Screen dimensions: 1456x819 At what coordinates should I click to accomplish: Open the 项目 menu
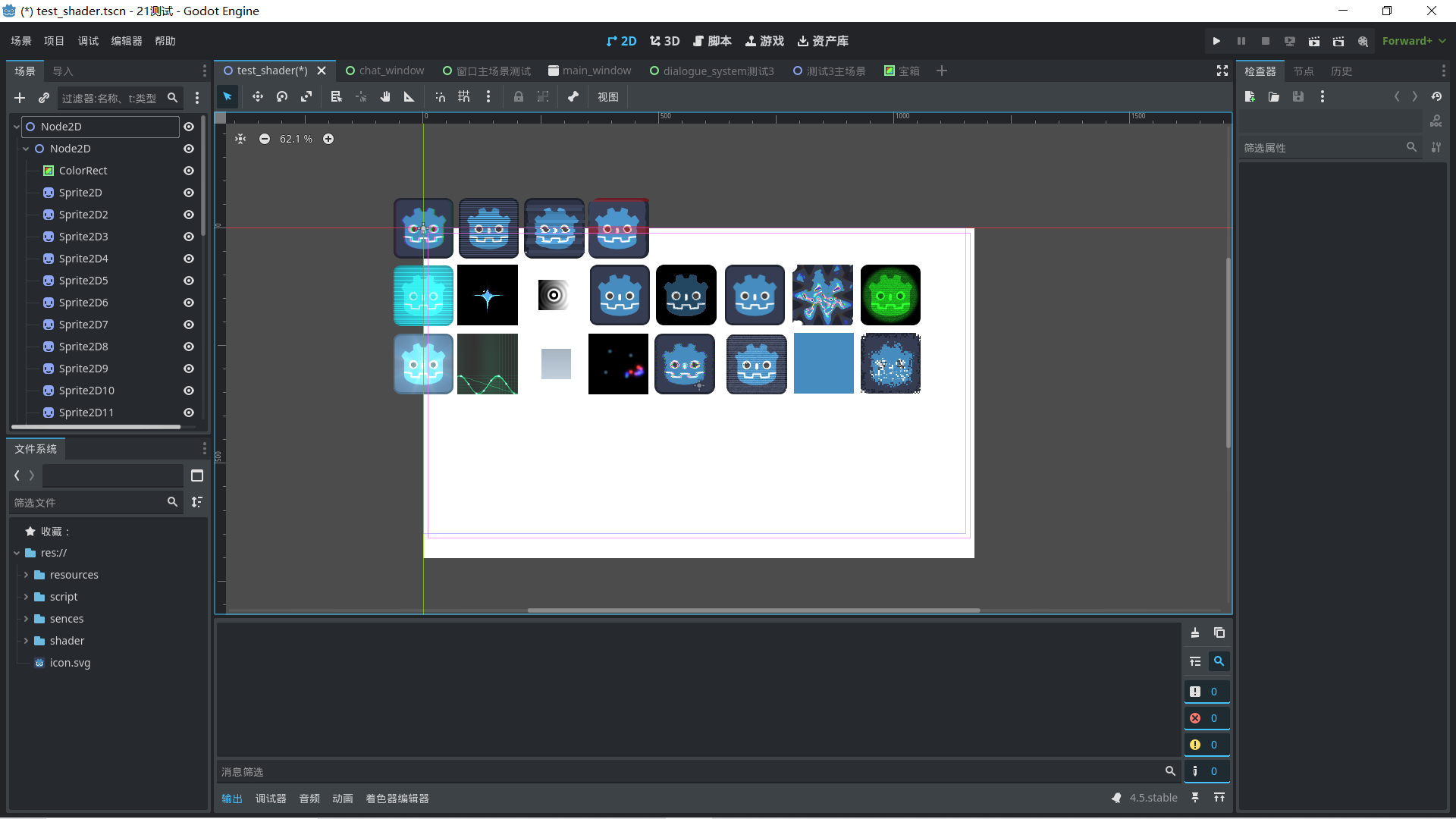coord(54,41)
